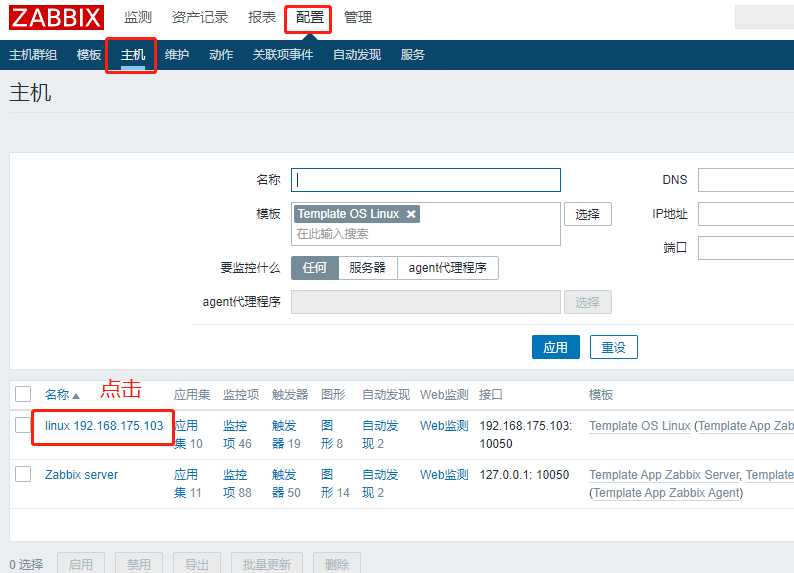The height and width of the screenshot is (573, 794).
Task: Click the 端口 input field
Action: click(745, 248)
